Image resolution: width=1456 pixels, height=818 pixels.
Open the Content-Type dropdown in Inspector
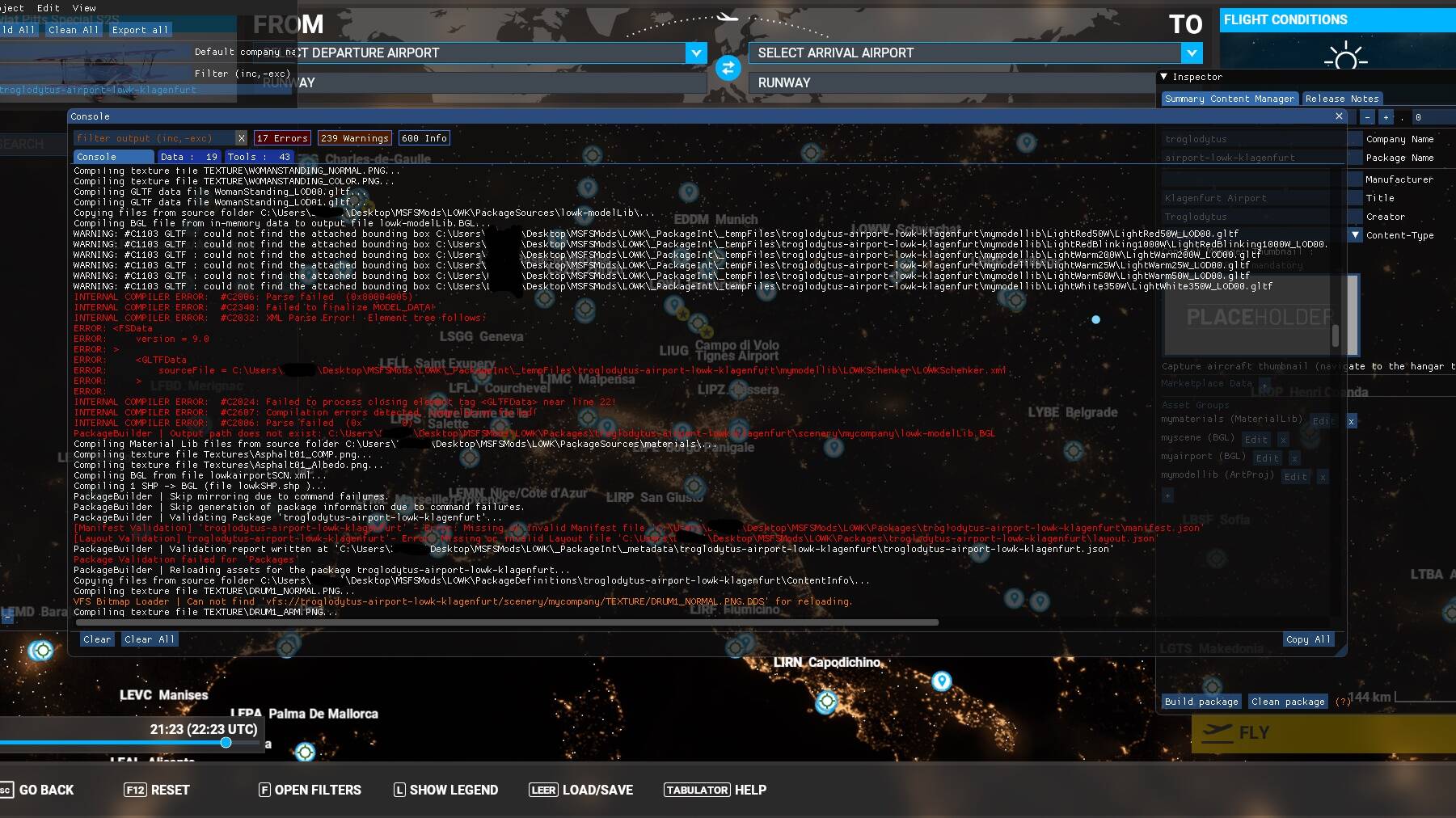[1355, 235]
